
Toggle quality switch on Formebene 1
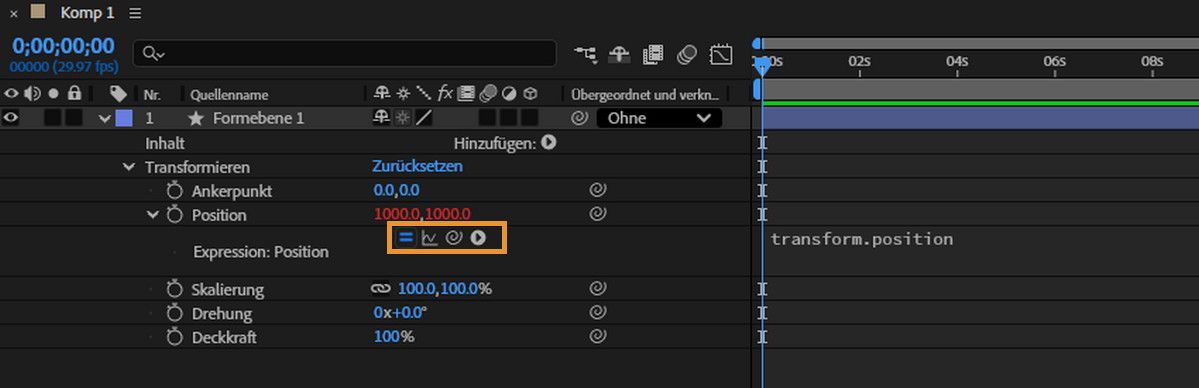coord(424,118)
